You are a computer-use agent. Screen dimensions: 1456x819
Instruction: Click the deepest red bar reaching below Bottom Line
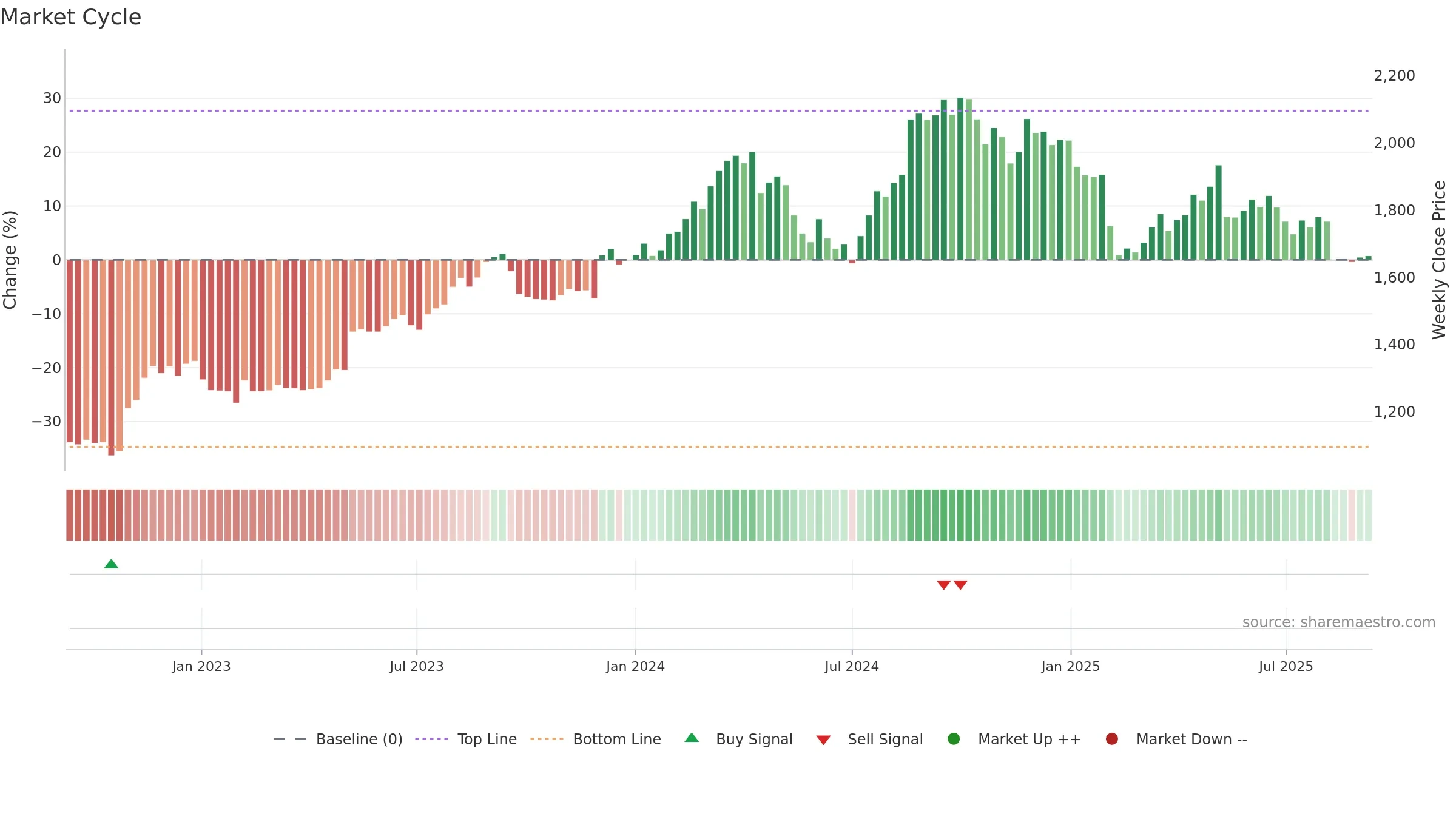click(111, 358)
